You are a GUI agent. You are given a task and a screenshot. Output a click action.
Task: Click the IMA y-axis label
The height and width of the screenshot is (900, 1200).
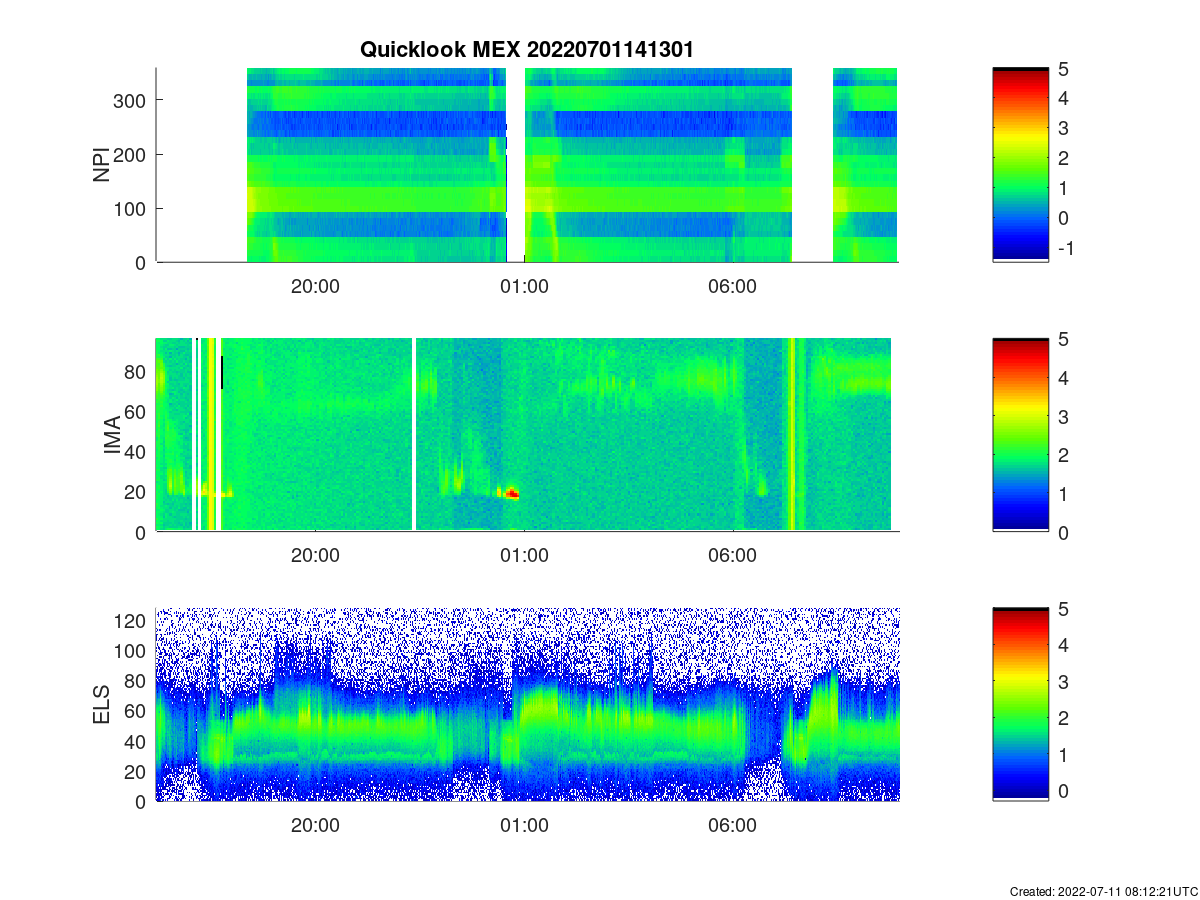(112, 435)
